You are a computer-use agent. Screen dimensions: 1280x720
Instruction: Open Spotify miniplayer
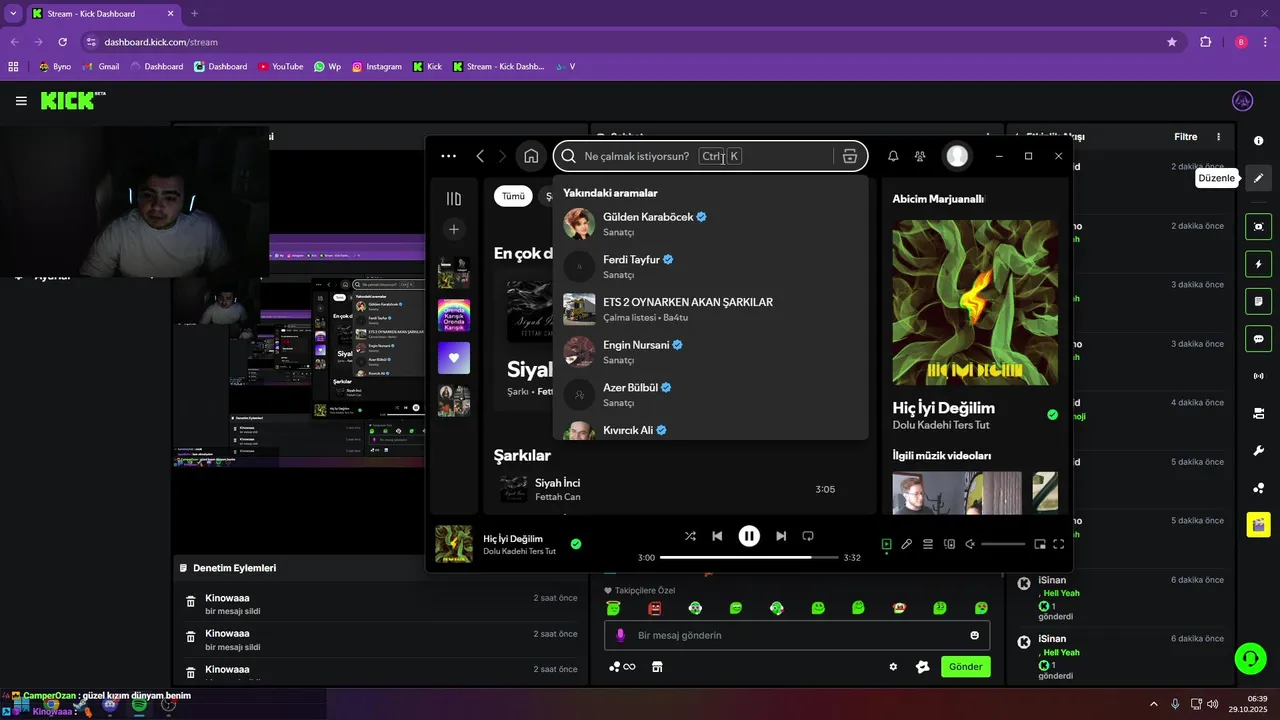[x=1040, y=544]
